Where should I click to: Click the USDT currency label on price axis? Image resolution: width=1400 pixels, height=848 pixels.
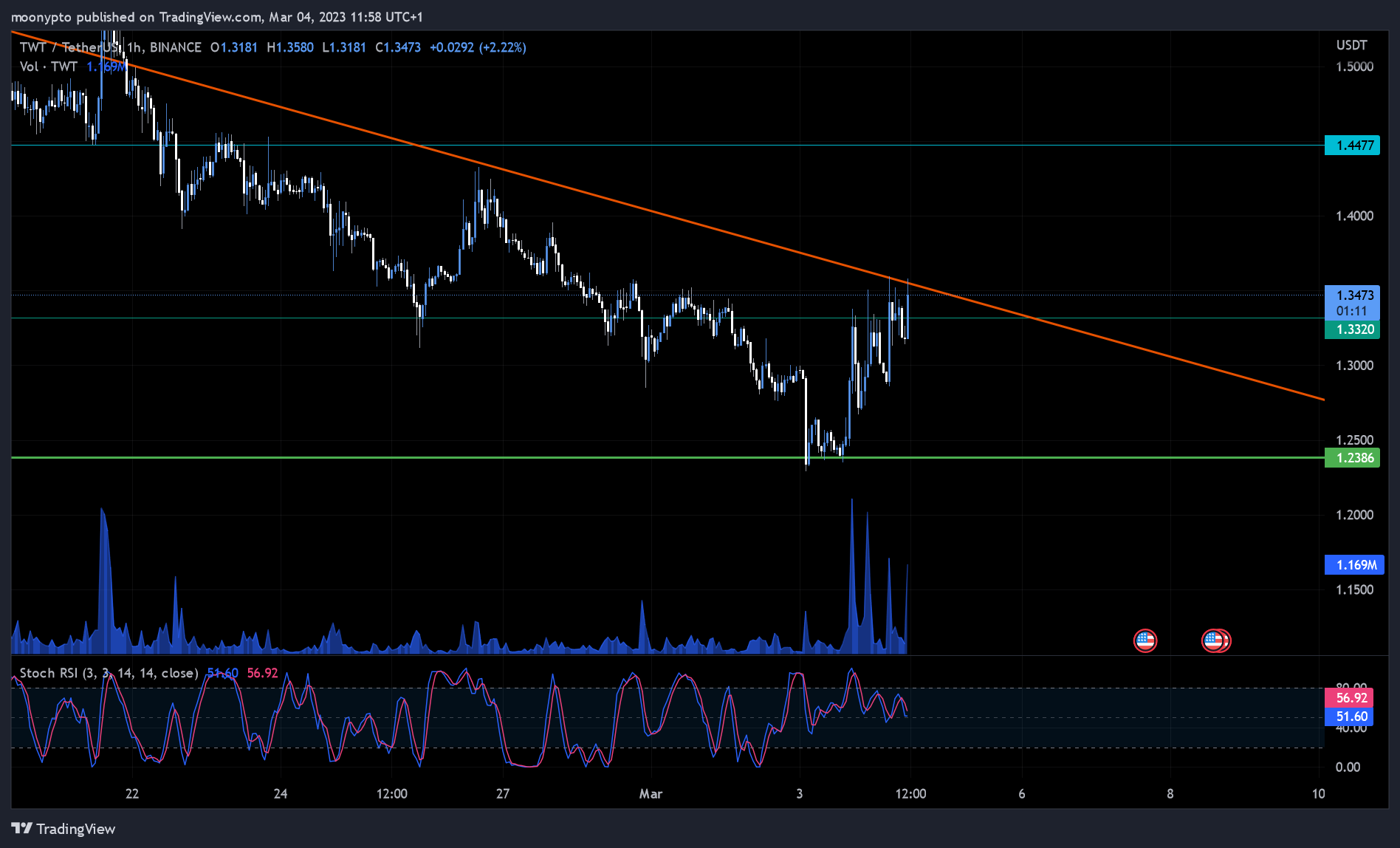[1351, 45]
